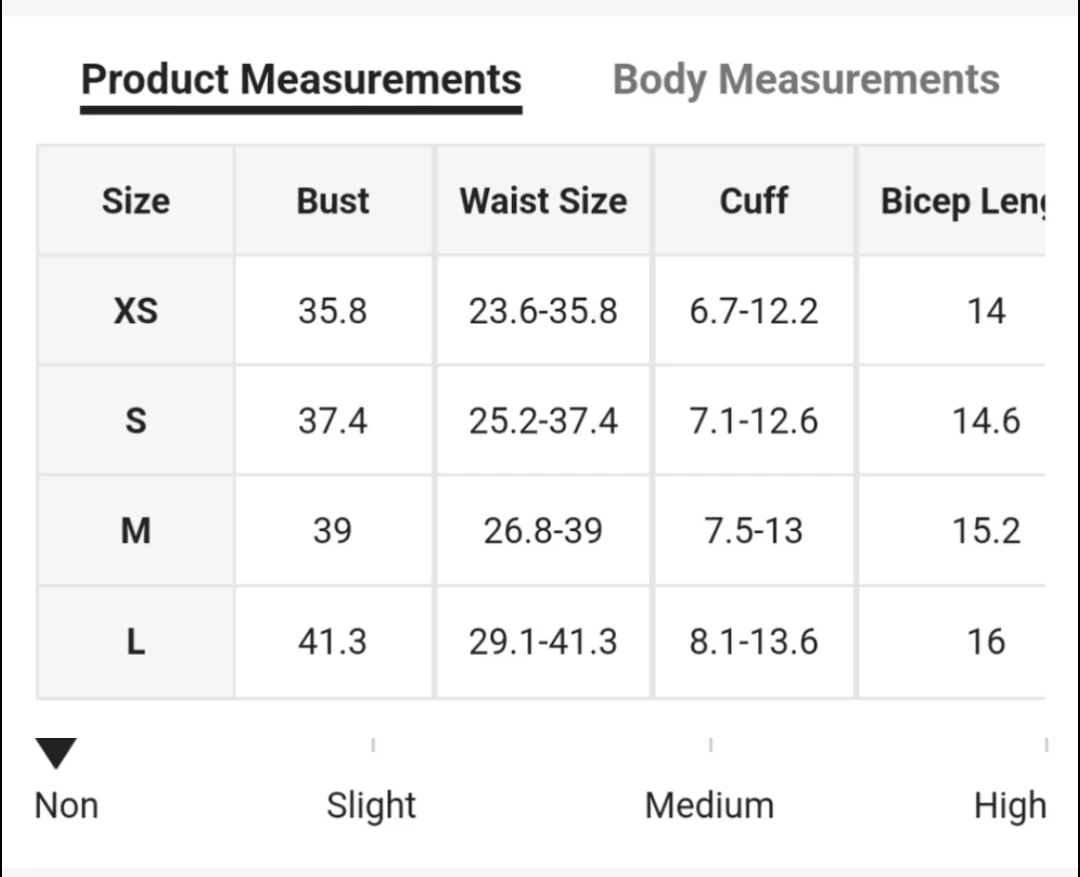Select the High stretch label

point(1010,806)
